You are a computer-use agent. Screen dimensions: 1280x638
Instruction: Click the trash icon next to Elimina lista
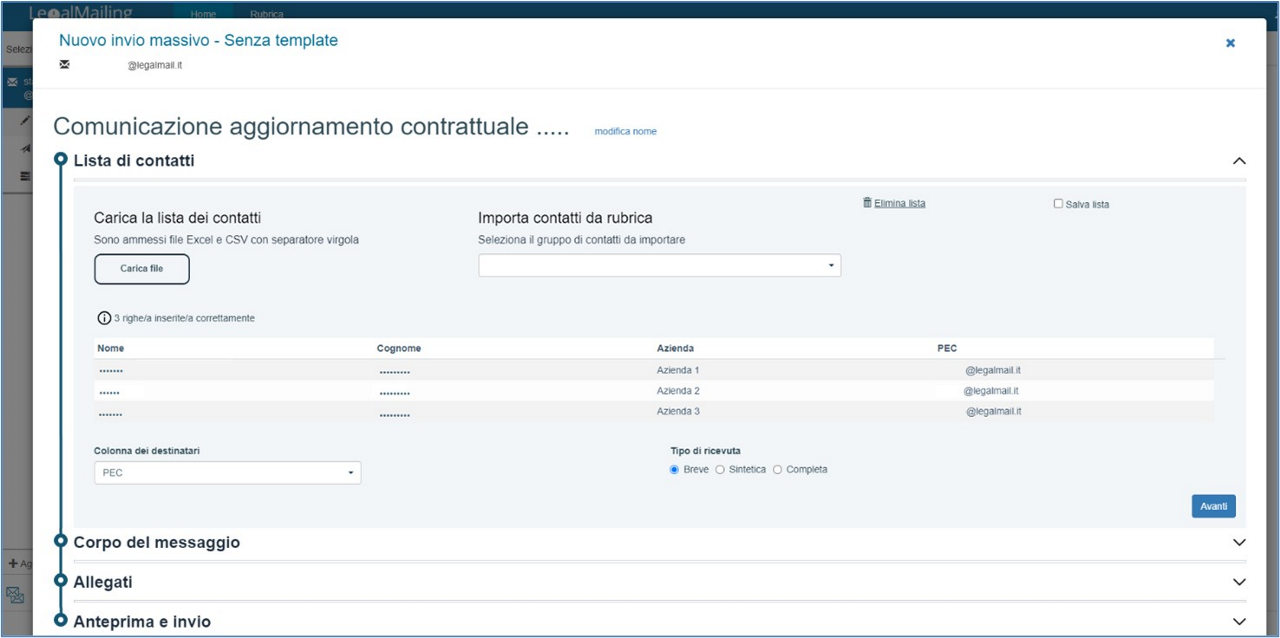pyautogui.click(x=867, y=203)
